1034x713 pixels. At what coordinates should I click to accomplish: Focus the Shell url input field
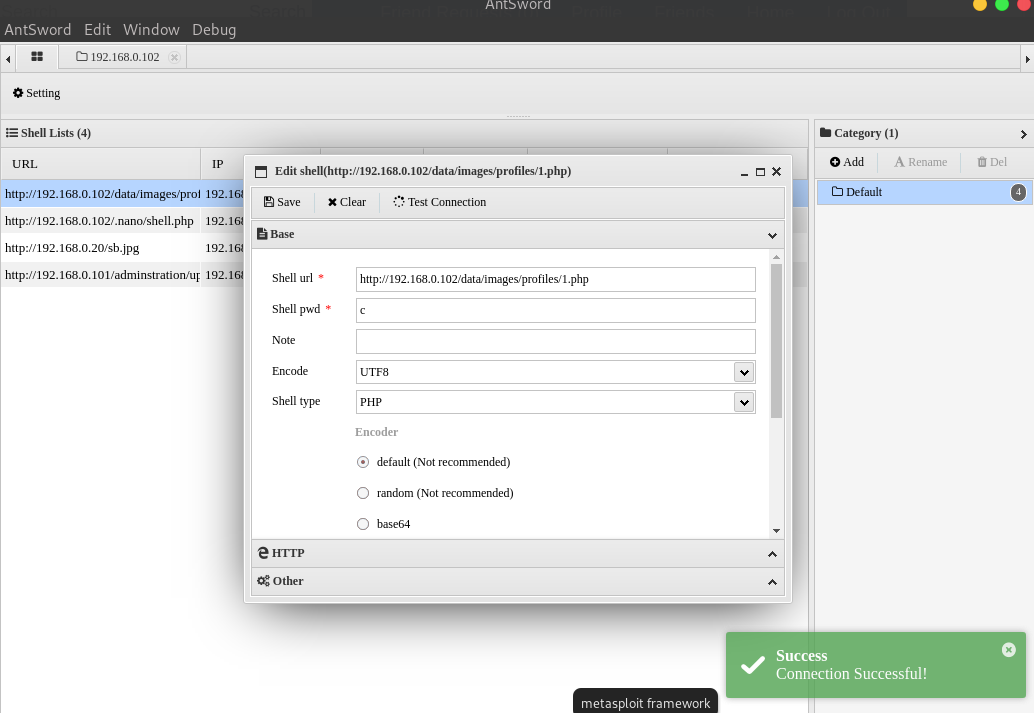pos(555,279)
